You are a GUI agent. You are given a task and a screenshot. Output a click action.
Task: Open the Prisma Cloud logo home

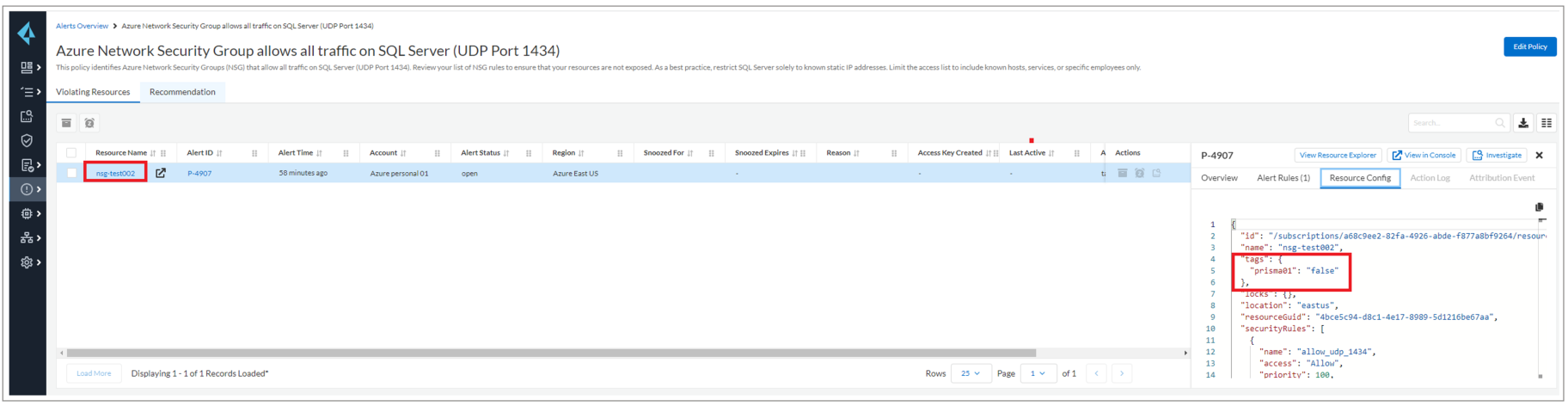coord(27,33)
